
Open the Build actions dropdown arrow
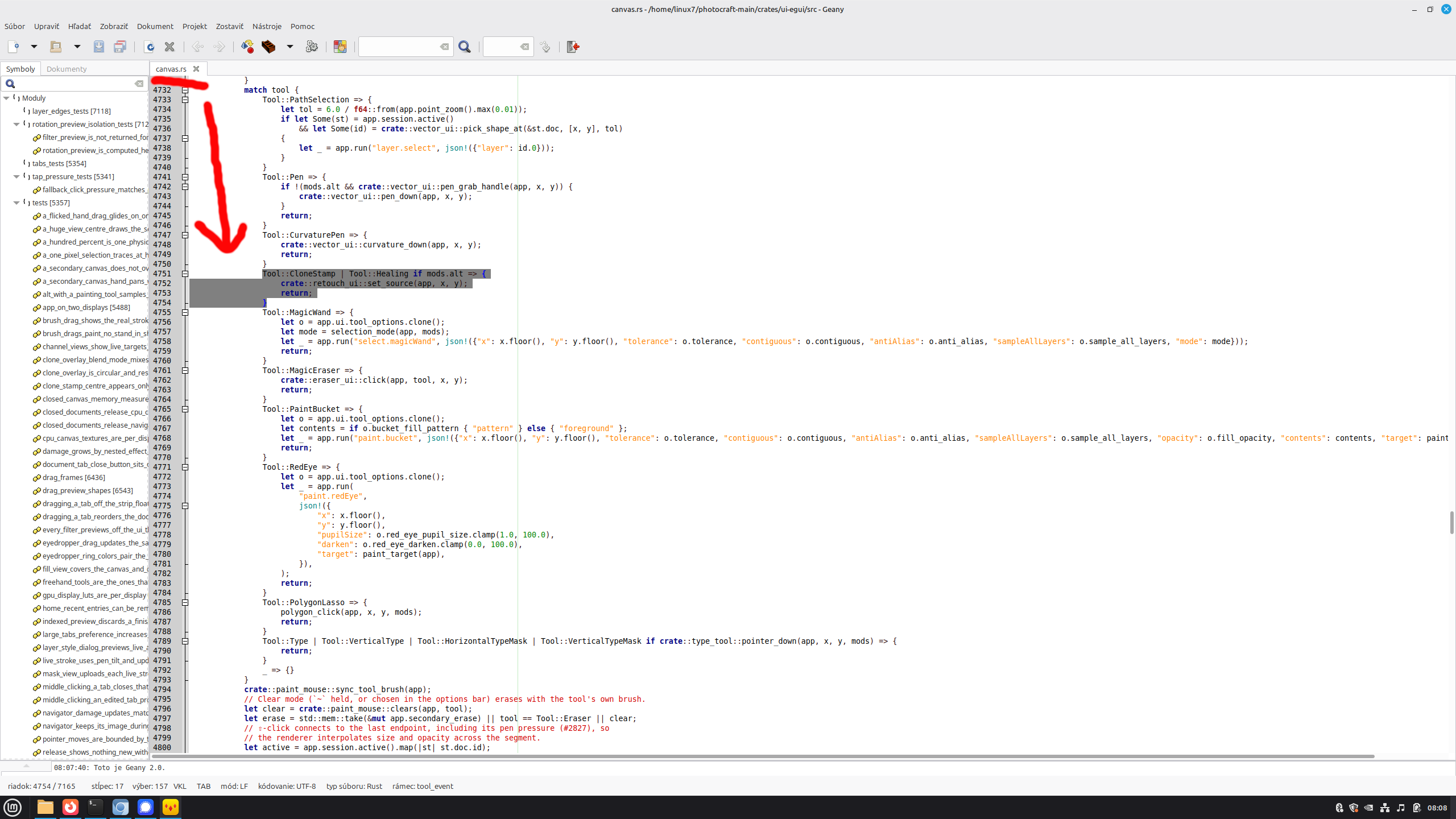click(x=289, y=47)
